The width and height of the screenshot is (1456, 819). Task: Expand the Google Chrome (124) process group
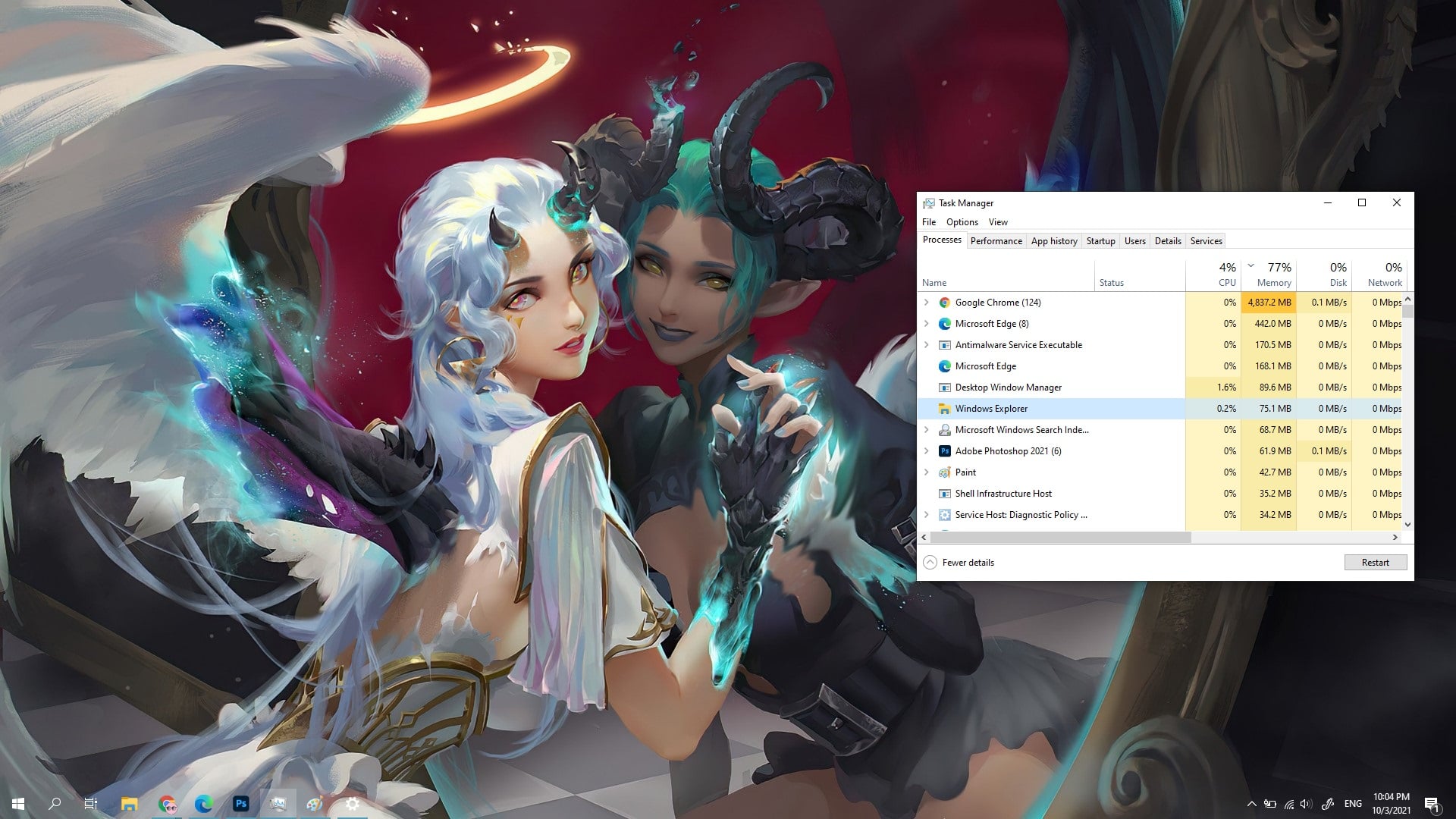(x=926, y=303)
